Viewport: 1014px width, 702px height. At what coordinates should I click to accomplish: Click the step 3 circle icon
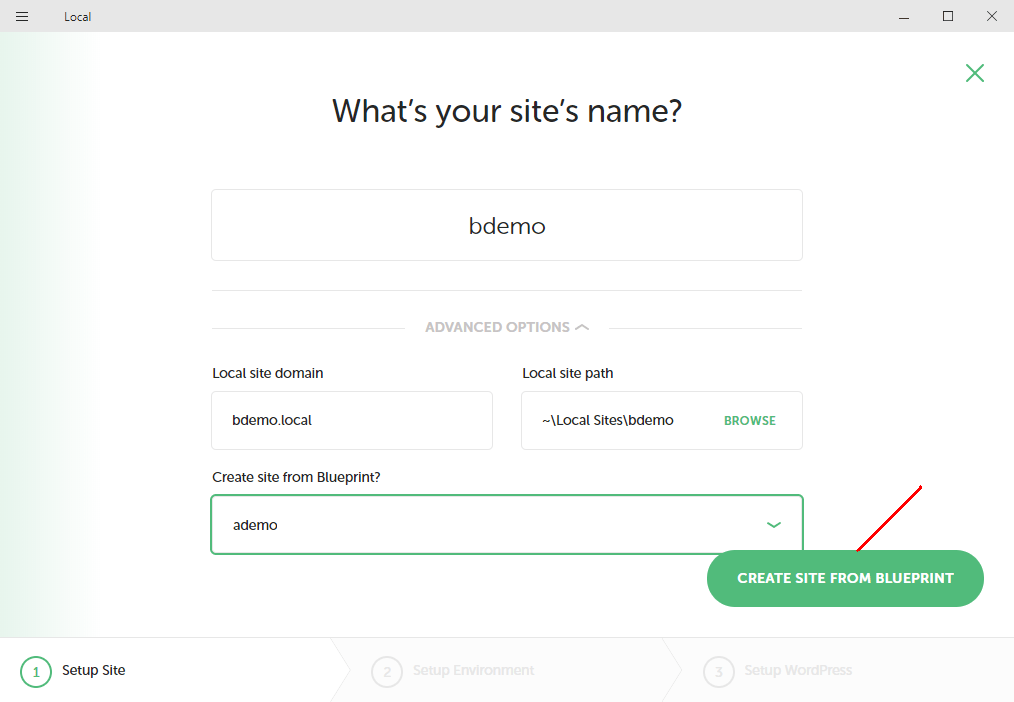pos(718,672)
